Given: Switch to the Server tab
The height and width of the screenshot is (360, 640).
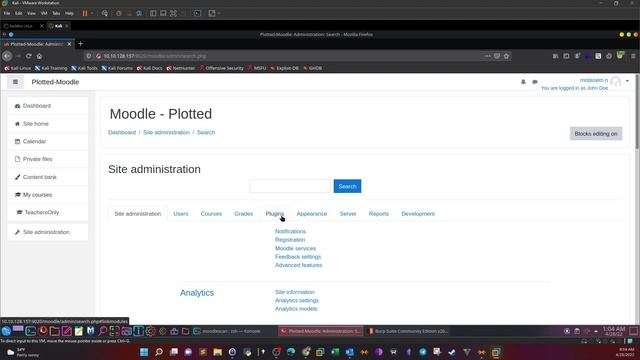Looking at the screenshot, I should click(x=348, y=213).
